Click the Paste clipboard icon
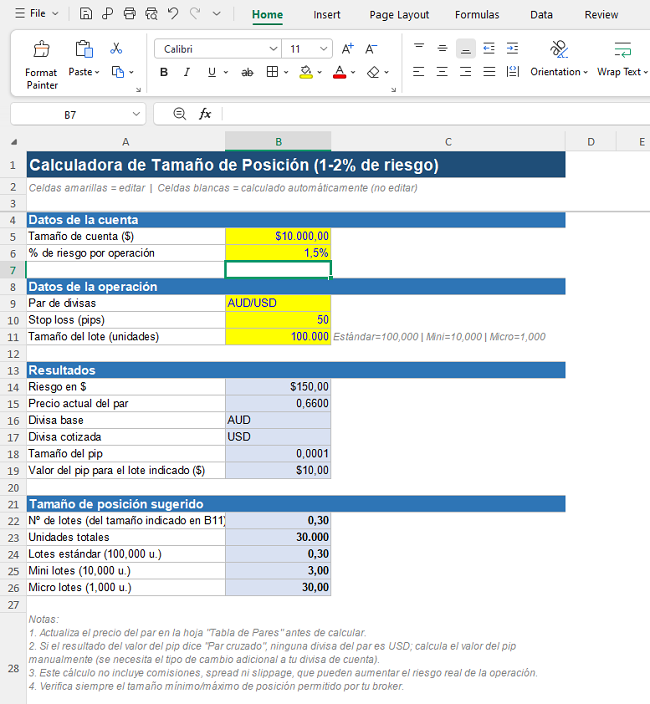Viewport: 650px width, 704px height. tap(84, 49)
